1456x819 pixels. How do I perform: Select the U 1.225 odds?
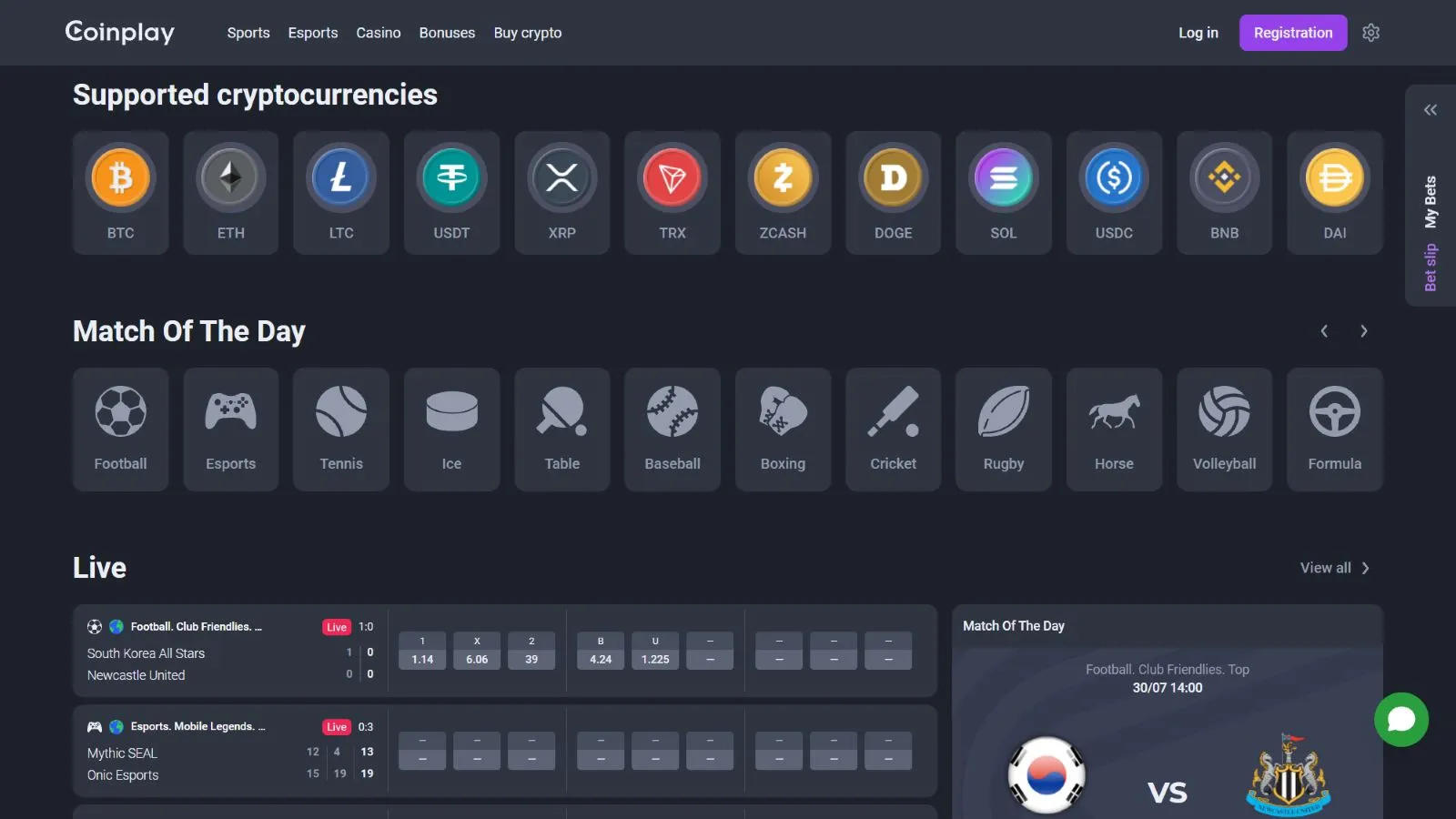point(655,651)
